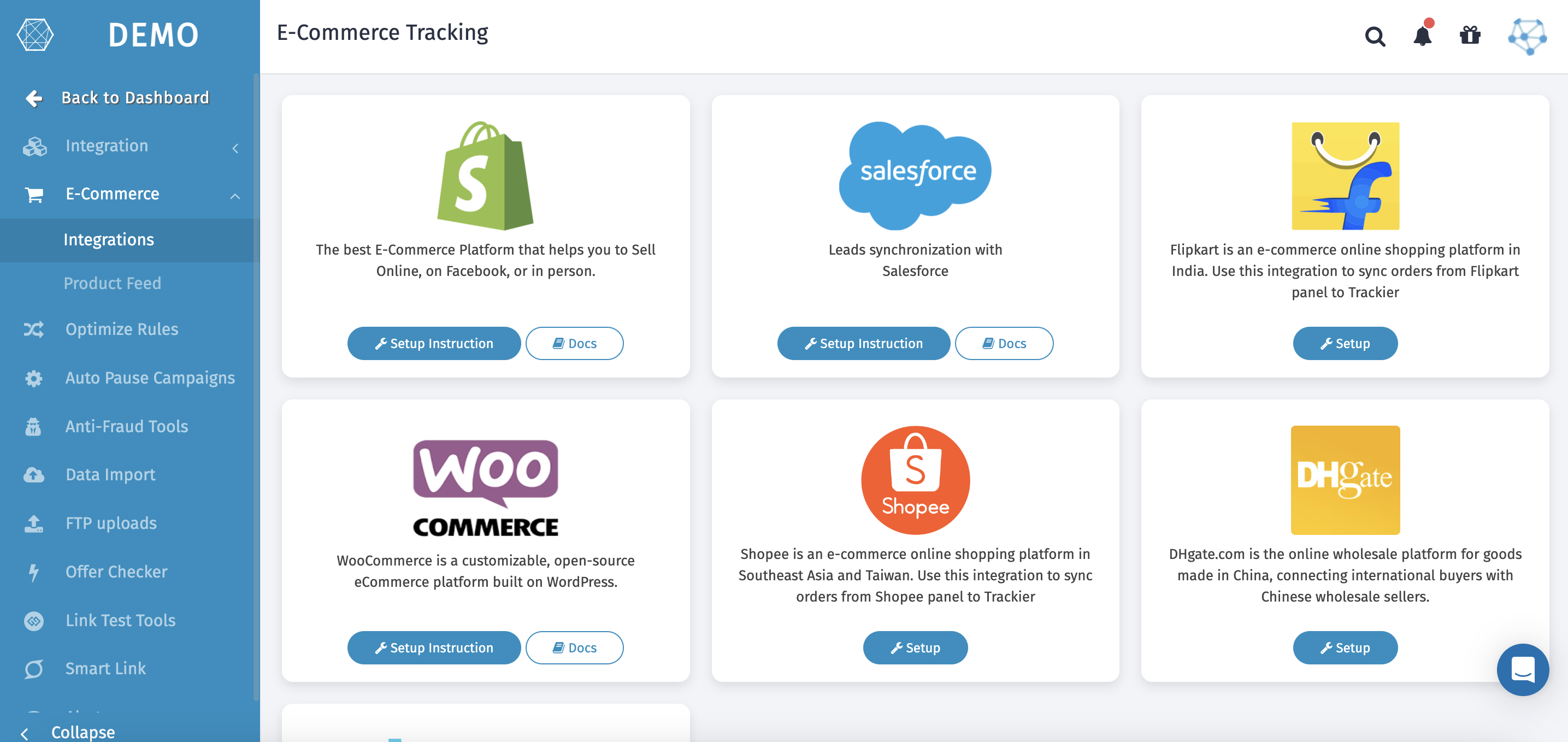Screen dimensions: 1568x742
Task: Click the WooCommerce logo thumbnail
Action: 485,487
